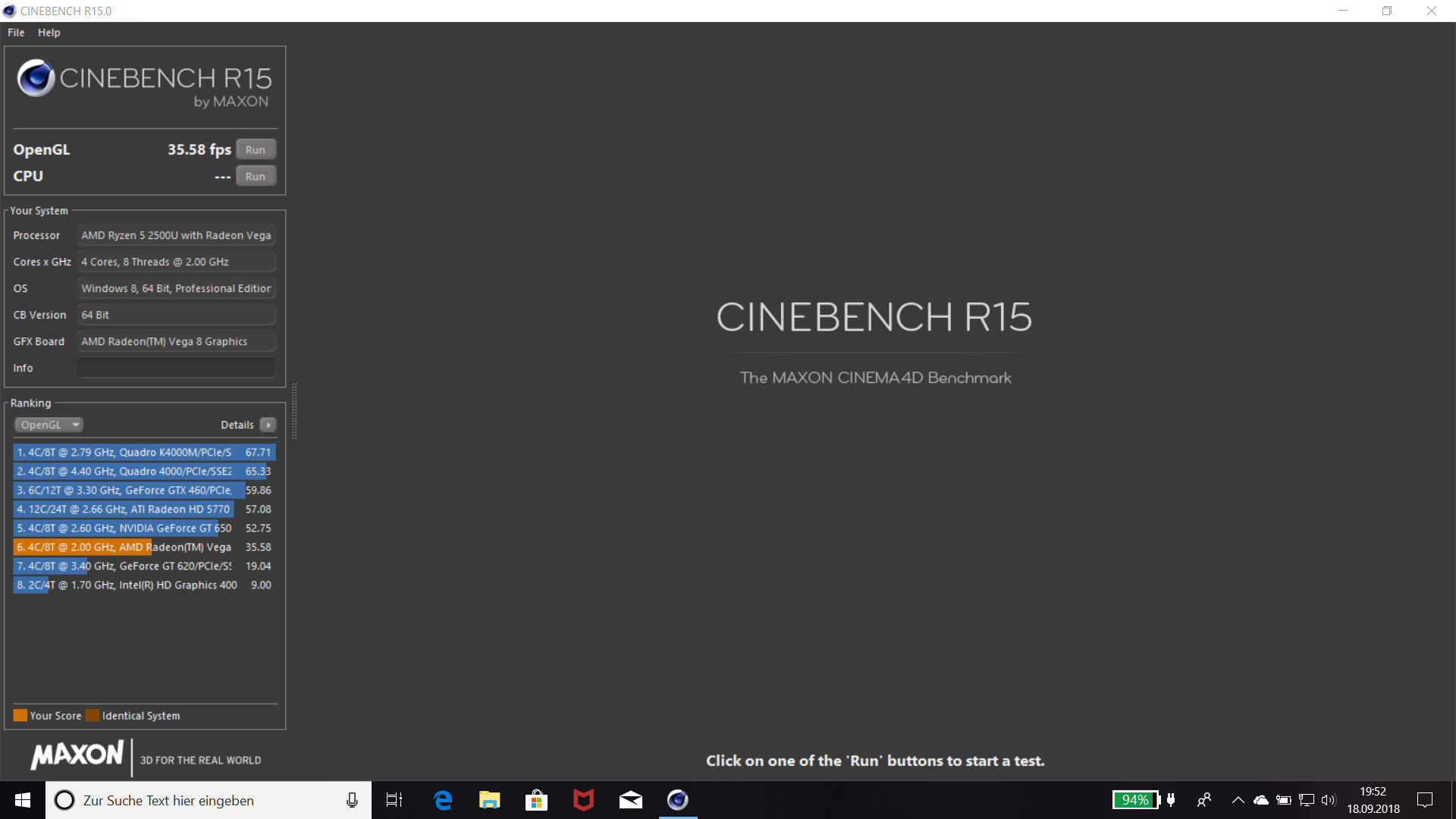Open McAfee icon on taskbar

[583, 800]
